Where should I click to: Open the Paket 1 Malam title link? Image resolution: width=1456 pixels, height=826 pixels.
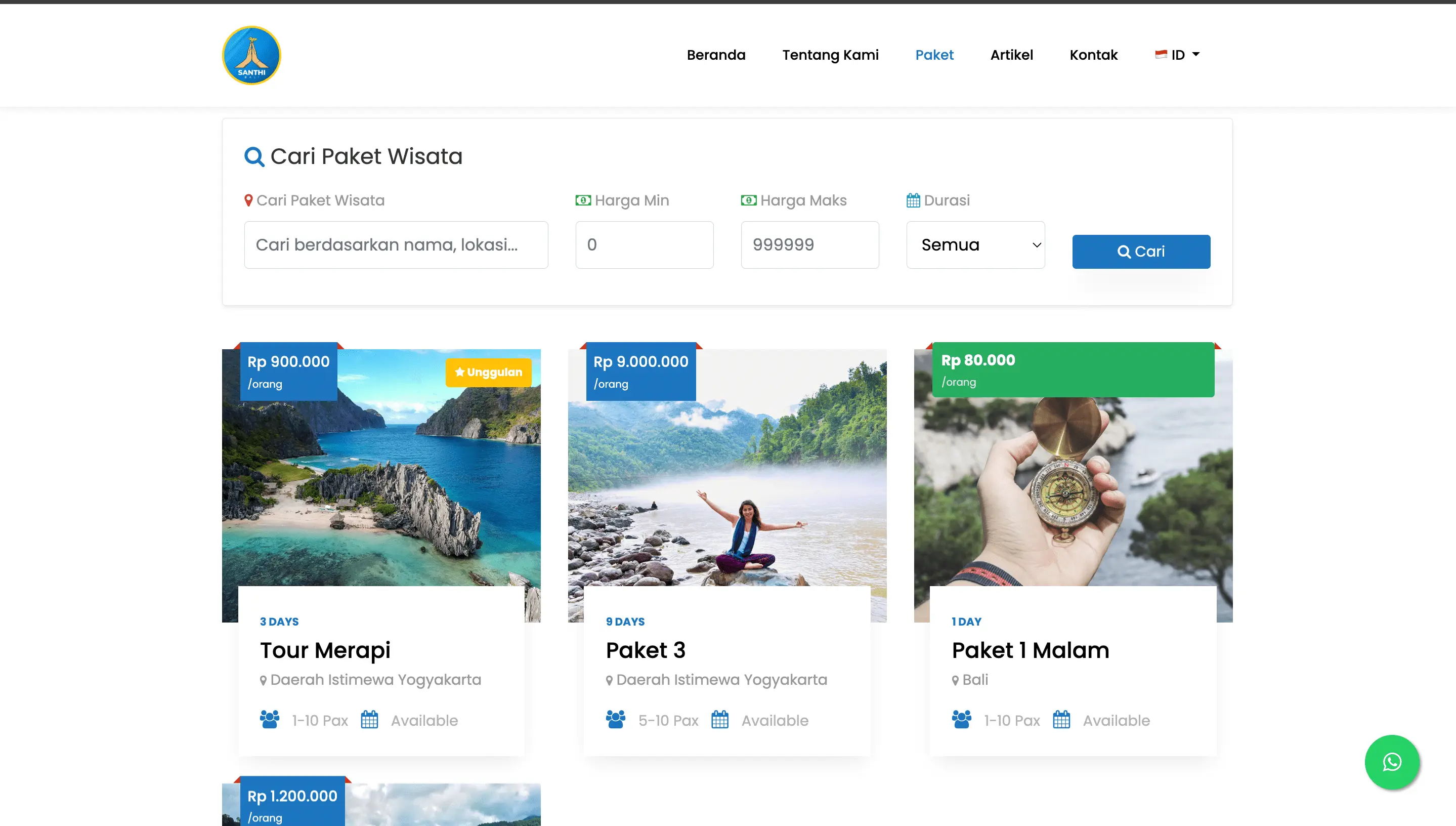pos(1030,650)
